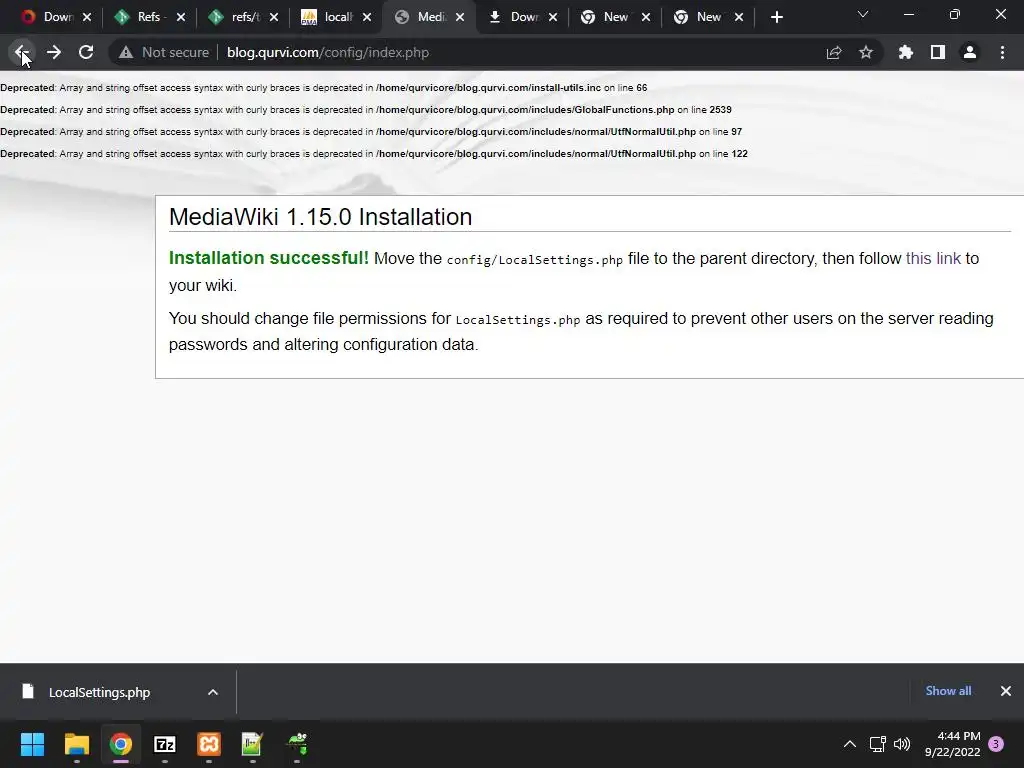
Task: Open Notepad++ from the taskbar
Action: (253, 744)
